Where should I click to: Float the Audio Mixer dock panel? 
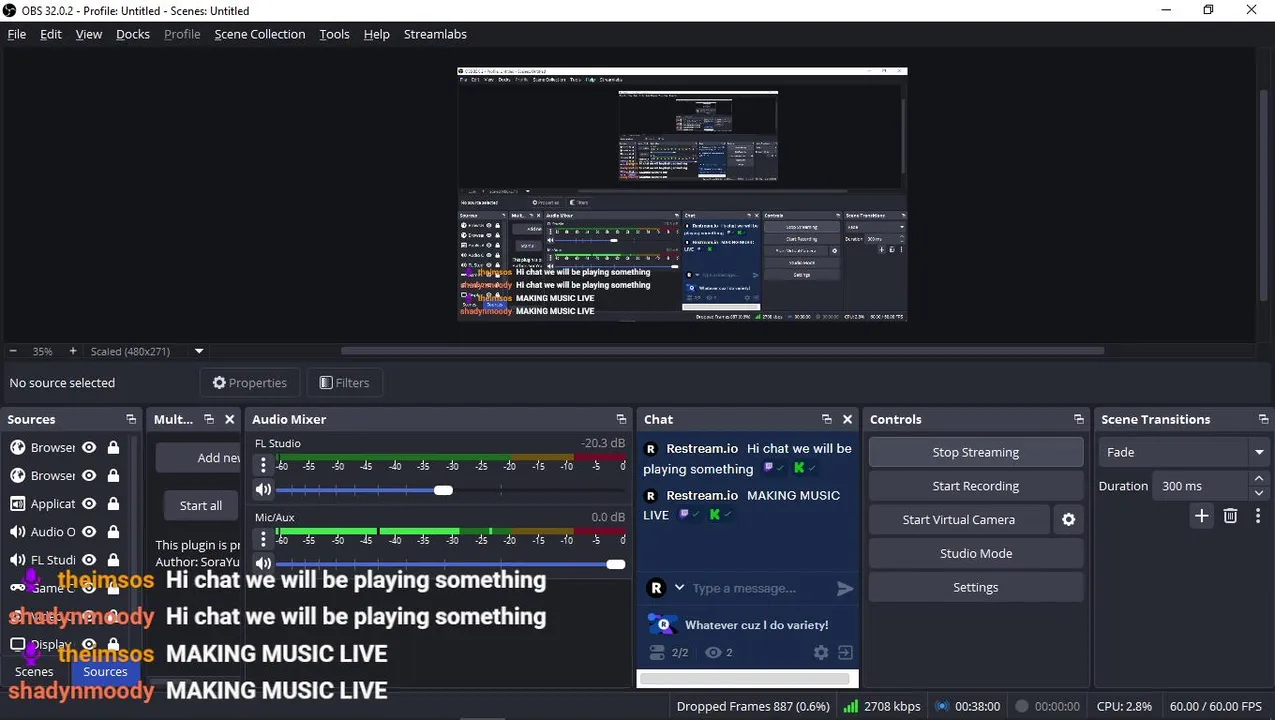pyautogui.click(x=621, y=420)
